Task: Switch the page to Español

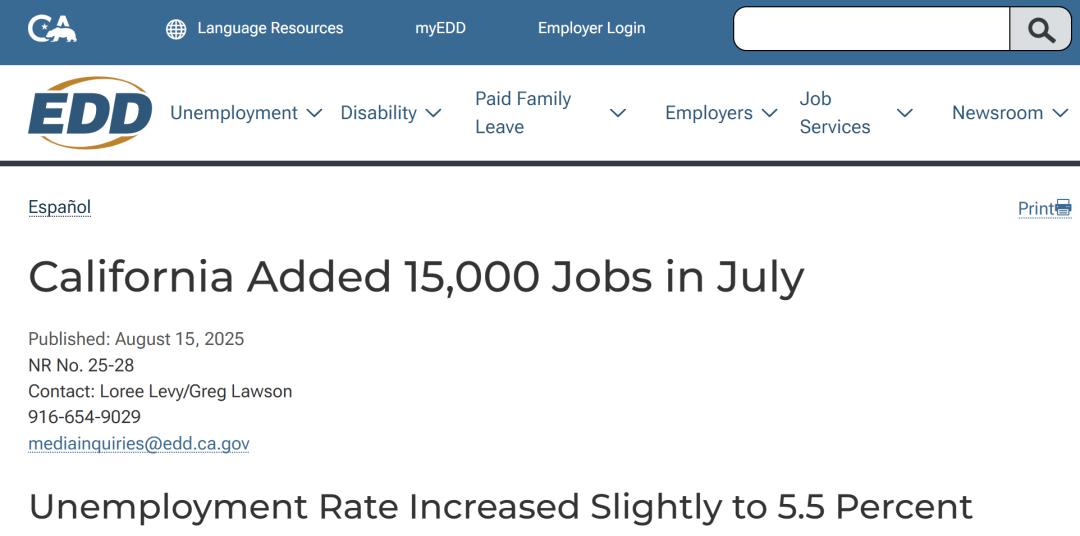Action: pyautogui.click(x=60, y=207)
